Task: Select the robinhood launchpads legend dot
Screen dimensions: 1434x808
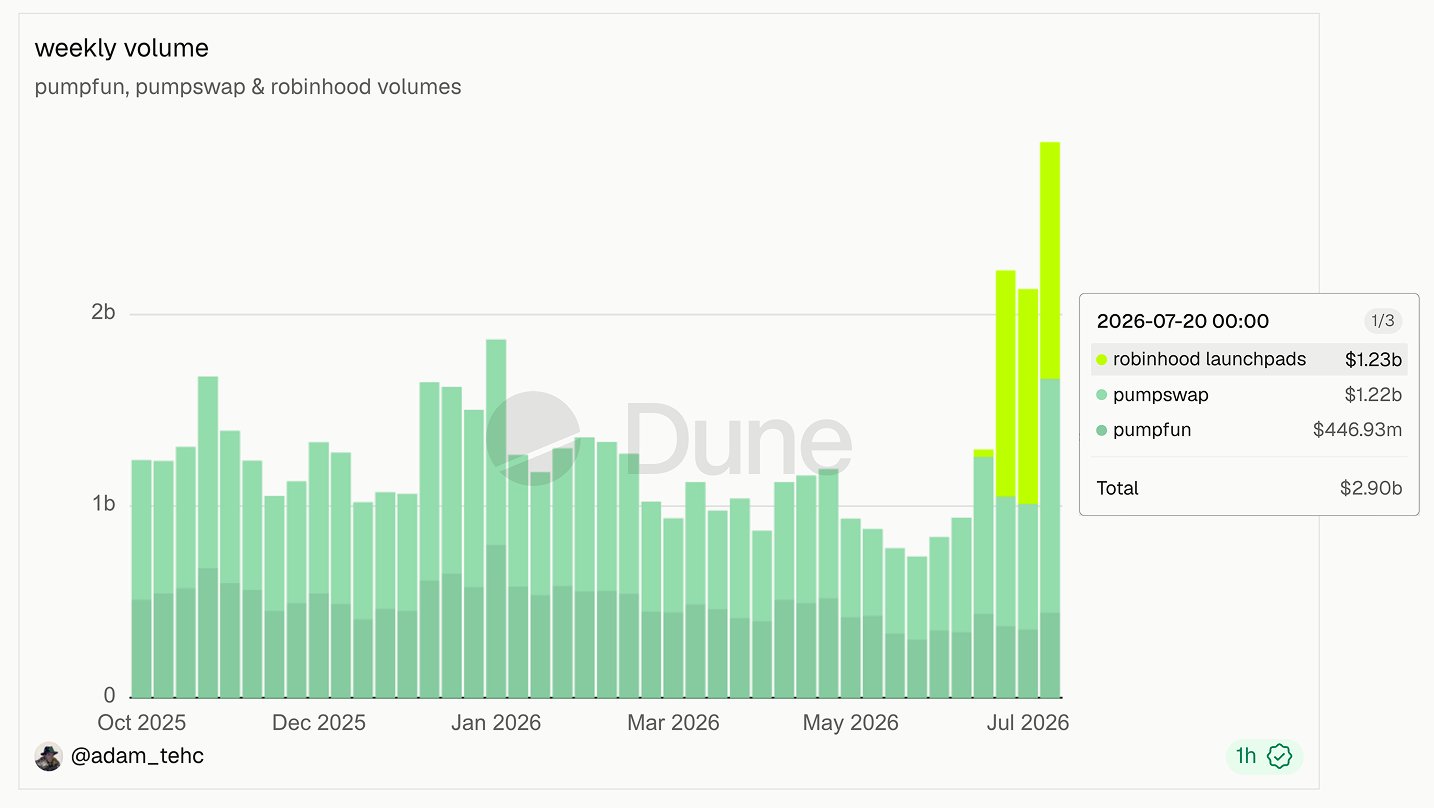Action: point(1102,360)
